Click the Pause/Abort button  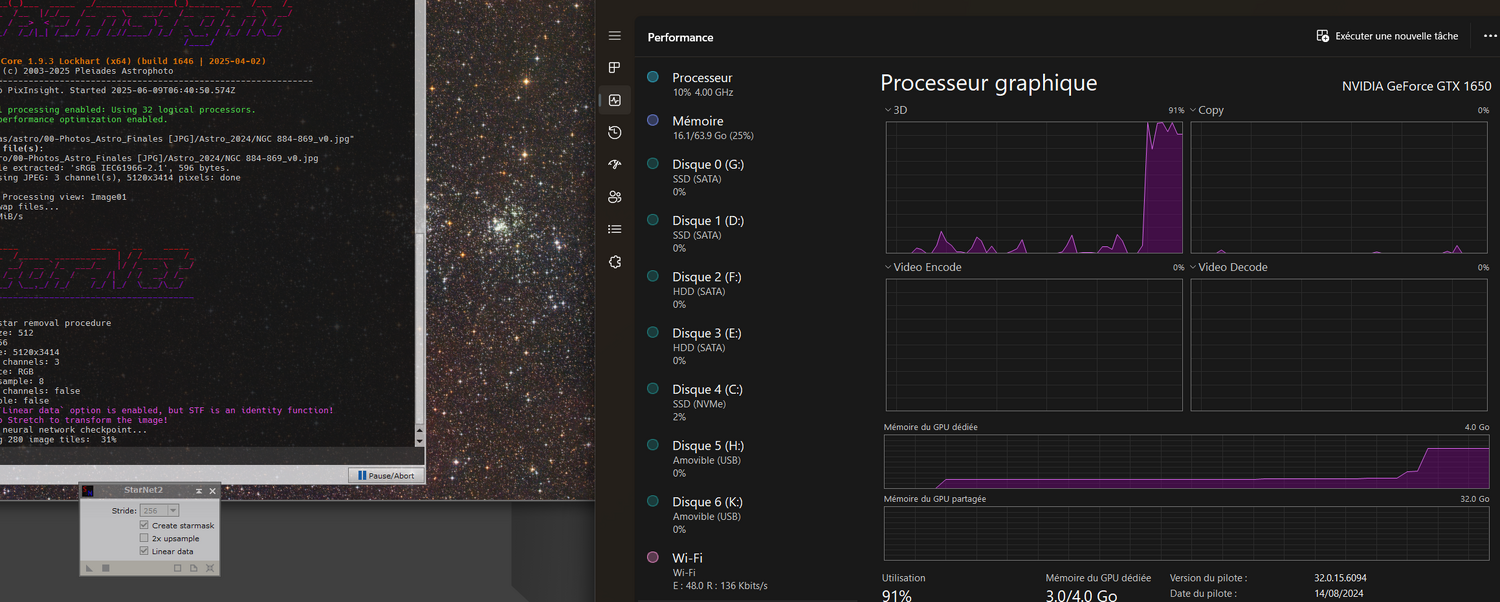386,475
